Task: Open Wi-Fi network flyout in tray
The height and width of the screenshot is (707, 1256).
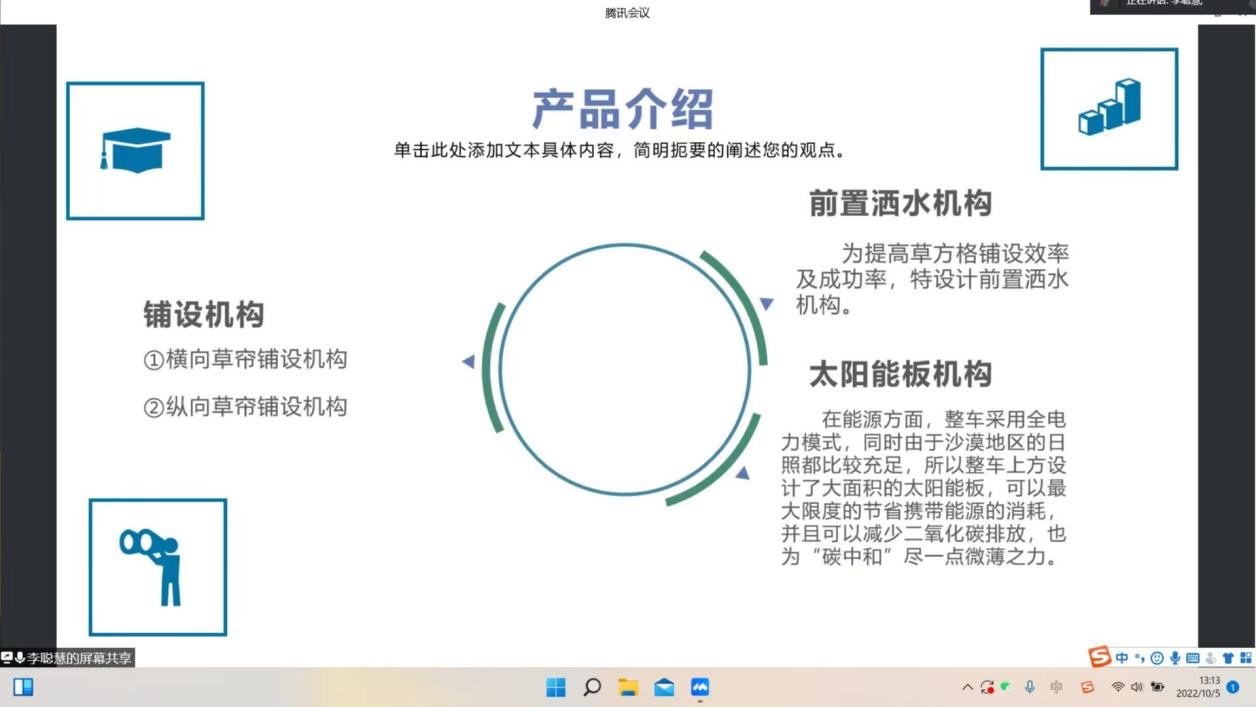Action: pos(1118,687)
